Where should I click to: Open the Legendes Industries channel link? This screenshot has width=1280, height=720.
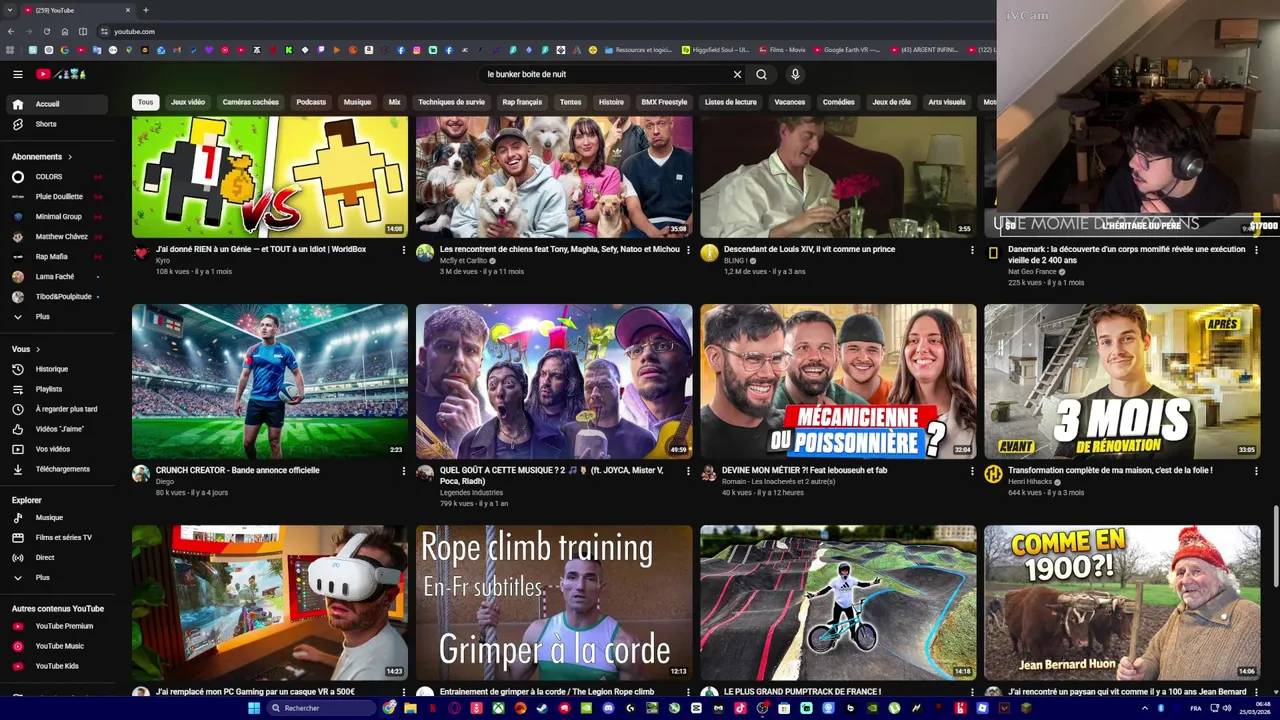[471, 492]
